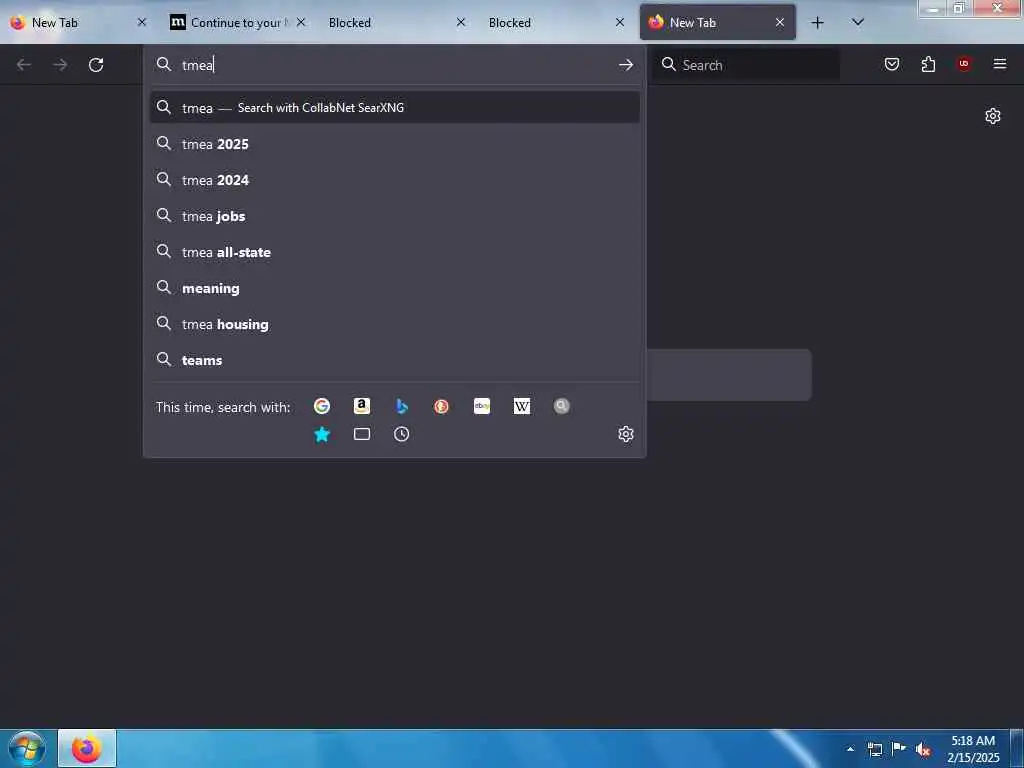Search history using the clock icon
1024x768 pixels.
click(x=402, y=434)
